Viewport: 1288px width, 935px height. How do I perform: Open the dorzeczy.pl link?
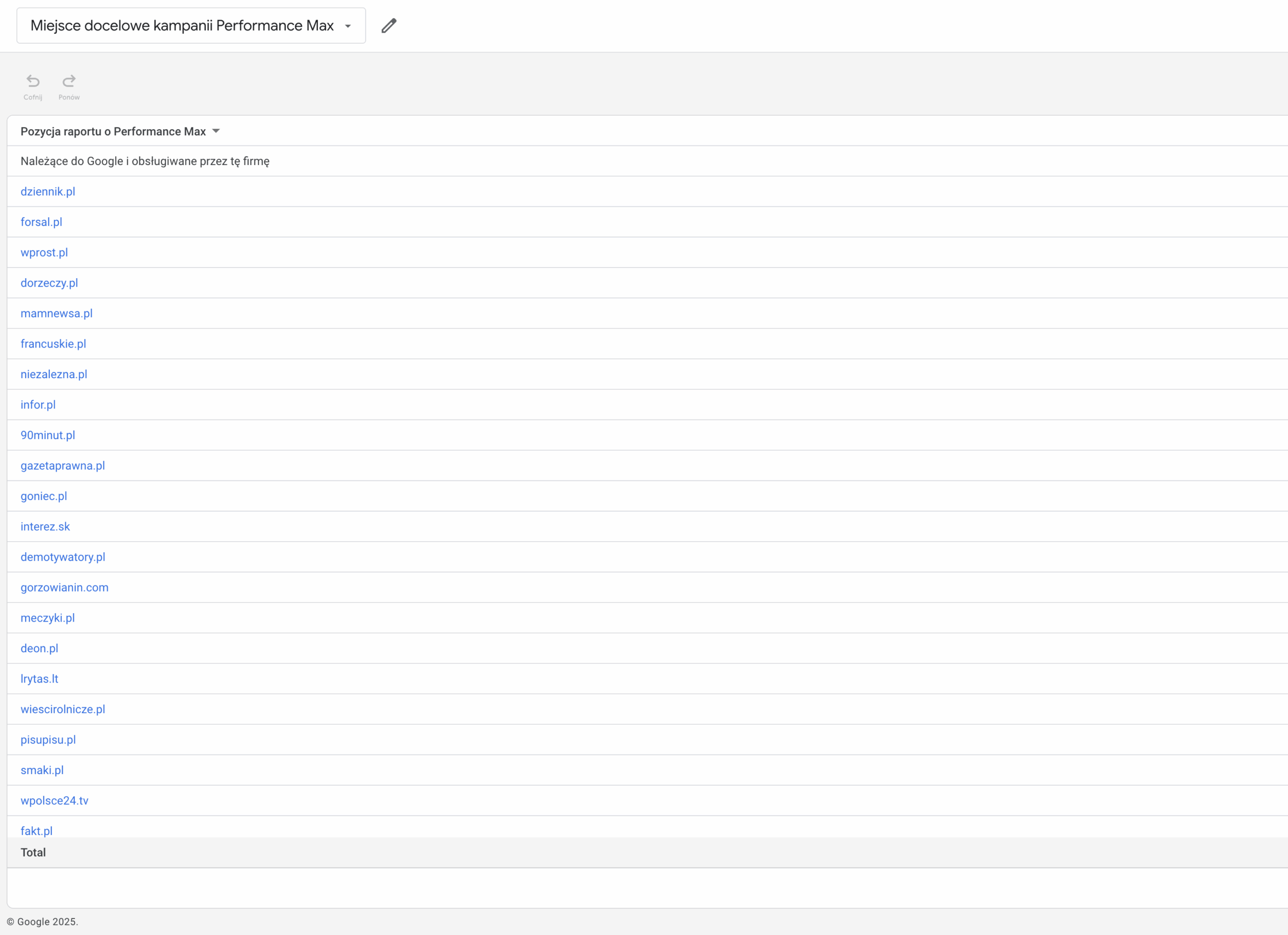point(49,283)
